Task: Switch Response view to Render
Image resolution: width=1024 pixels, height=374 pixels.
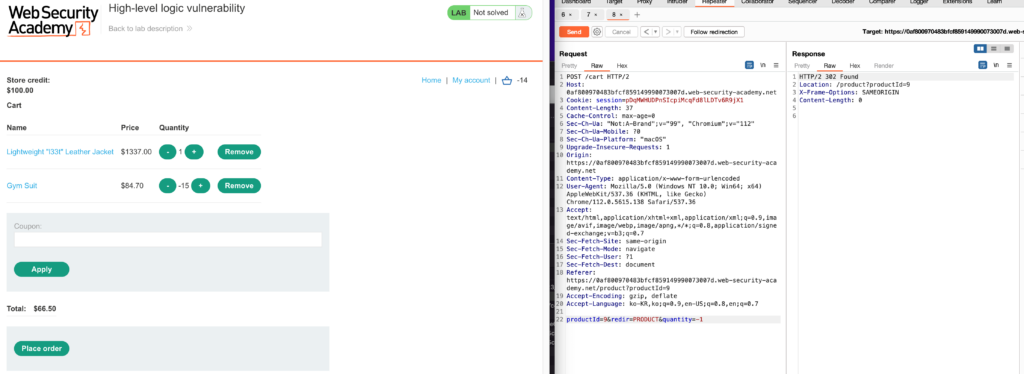Action: click(884, 65)
